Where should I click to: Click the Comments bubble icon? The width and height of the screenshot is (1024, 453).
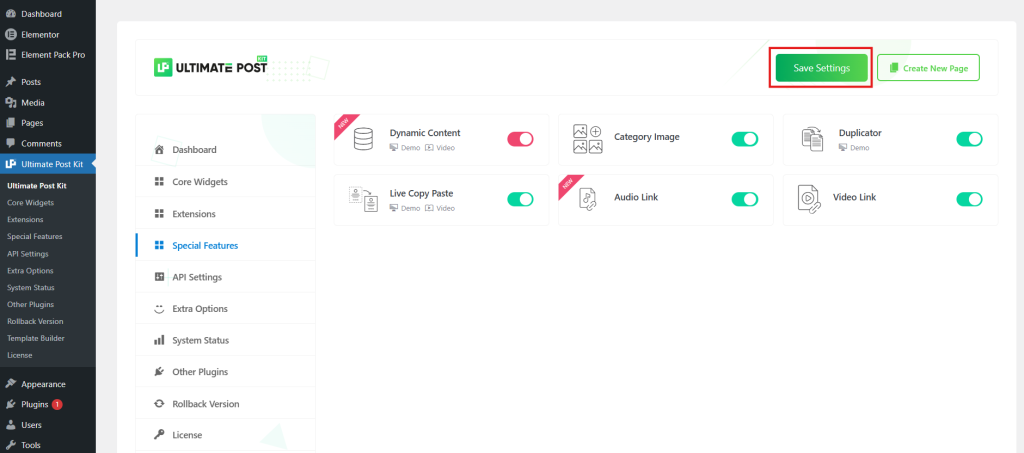coord(10,144)
